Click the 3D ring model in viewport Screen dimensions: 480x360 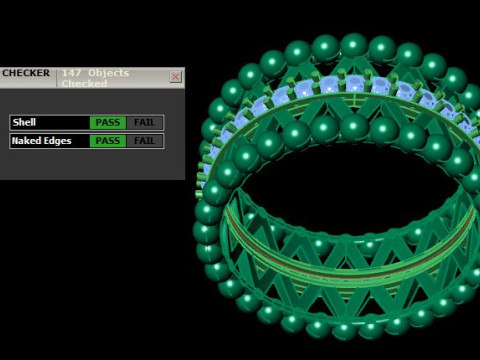click(337, 187)
